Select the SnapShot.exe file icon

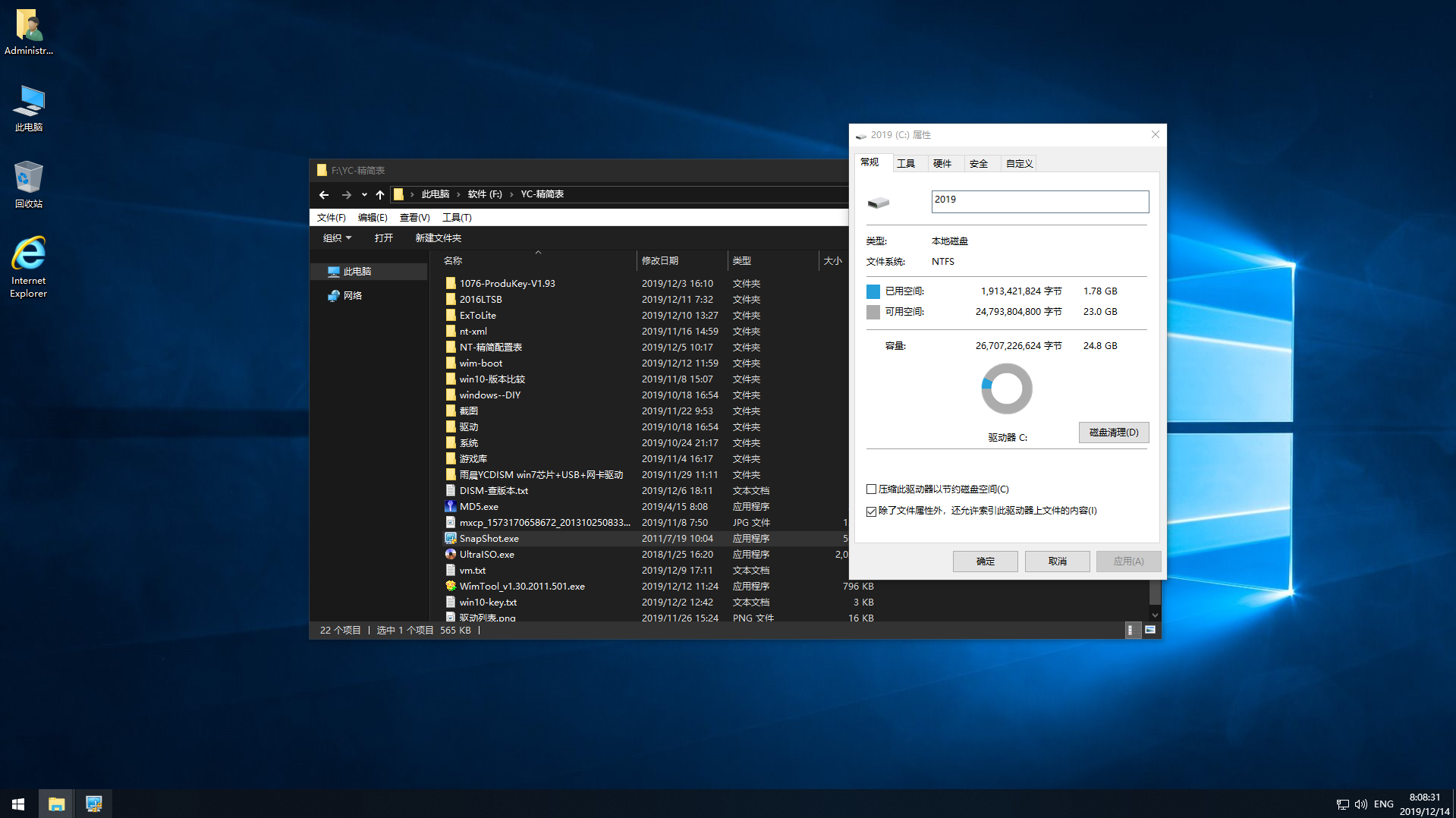451,538
